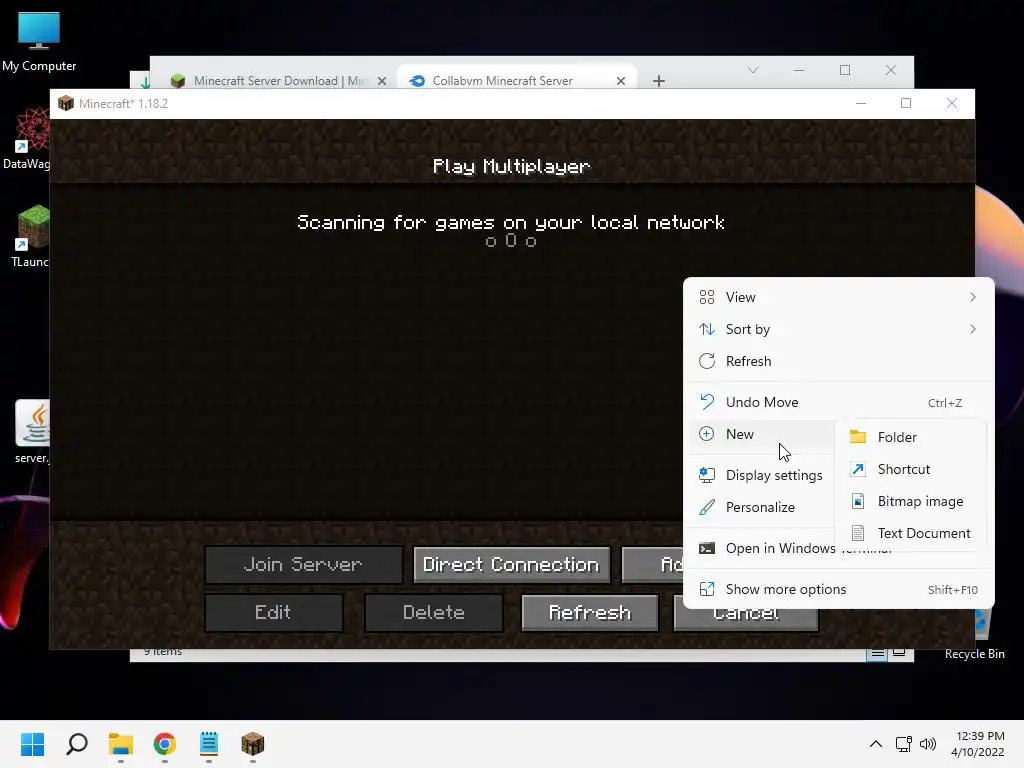Click the Display settings monitor icon
The image size is (1024, 768).
tap(707, 475)
